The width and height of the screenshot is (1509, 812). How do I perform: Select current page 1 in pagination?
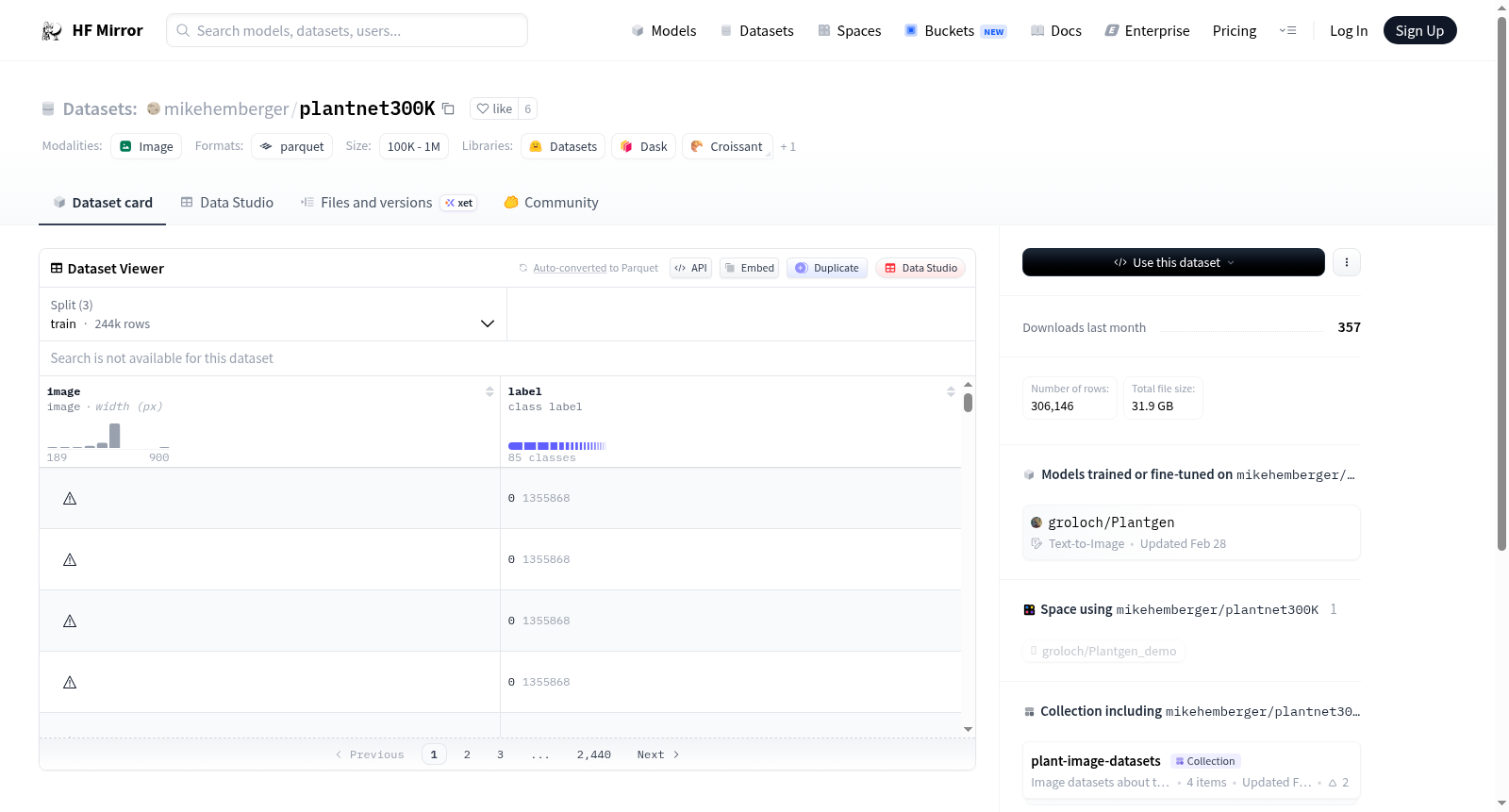[x=434, y=754]
